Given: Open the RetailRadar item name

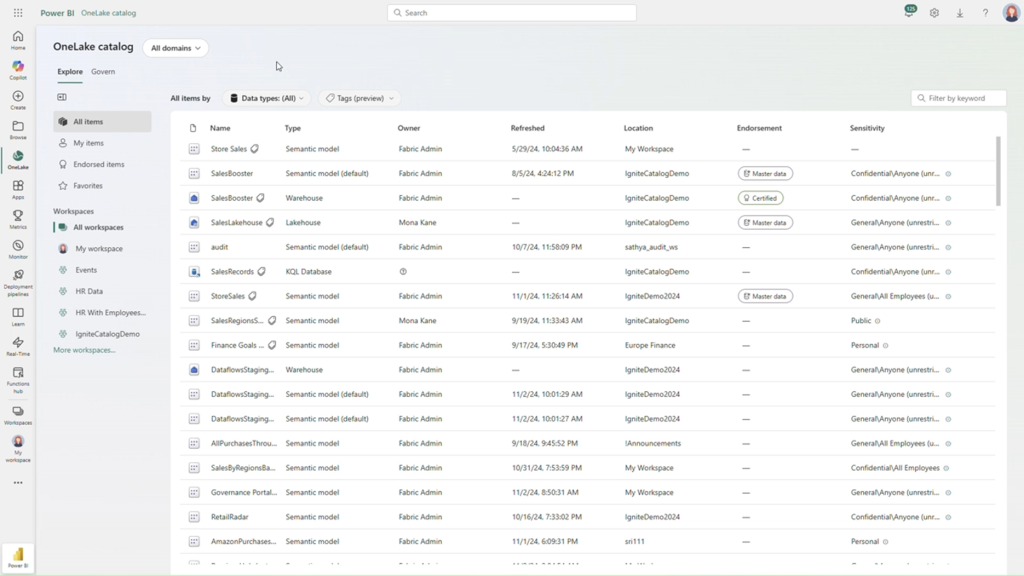Looking at the screenshot, I should (x=230, y=517).
